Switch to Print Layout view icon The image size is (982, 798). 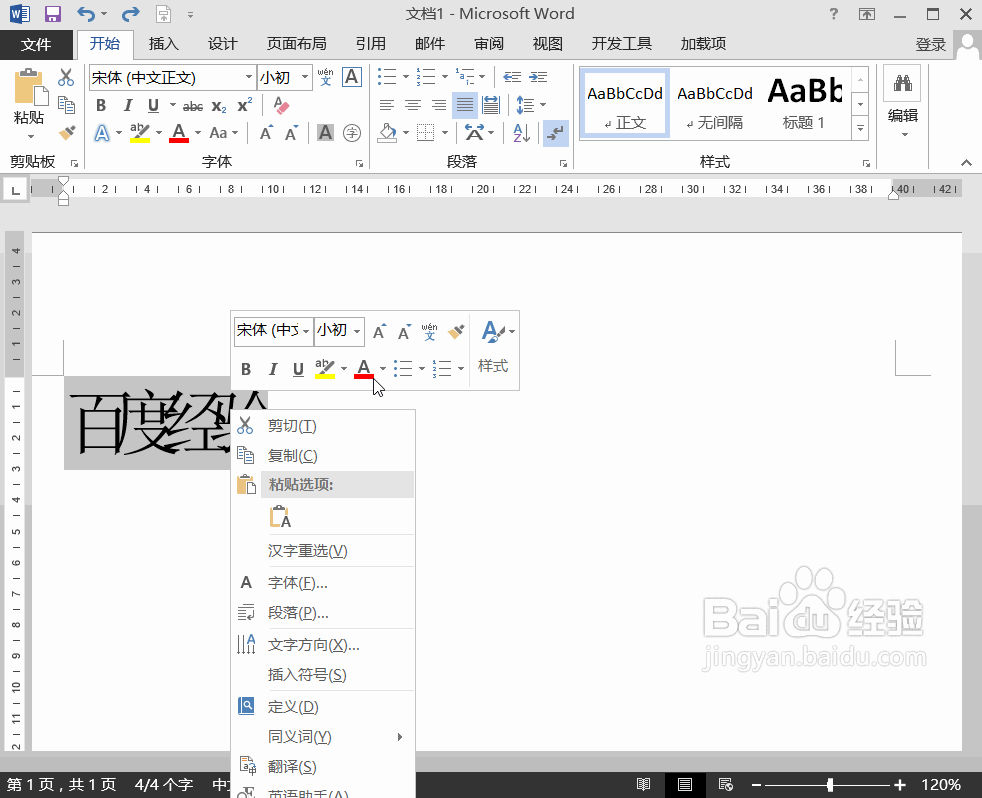pos(685,784)
